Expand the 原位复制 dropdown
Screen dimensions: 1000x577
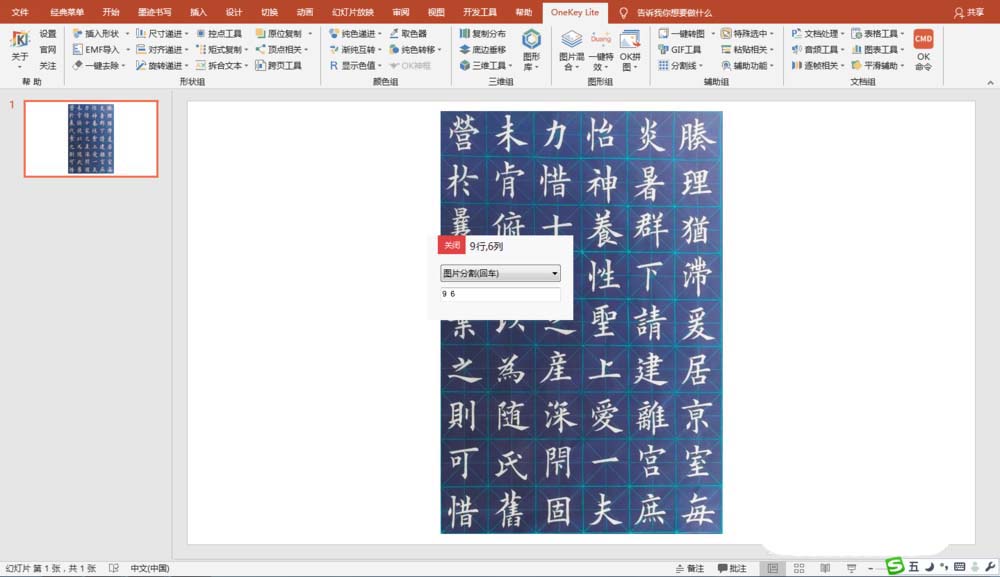click(x=310, y=33)
